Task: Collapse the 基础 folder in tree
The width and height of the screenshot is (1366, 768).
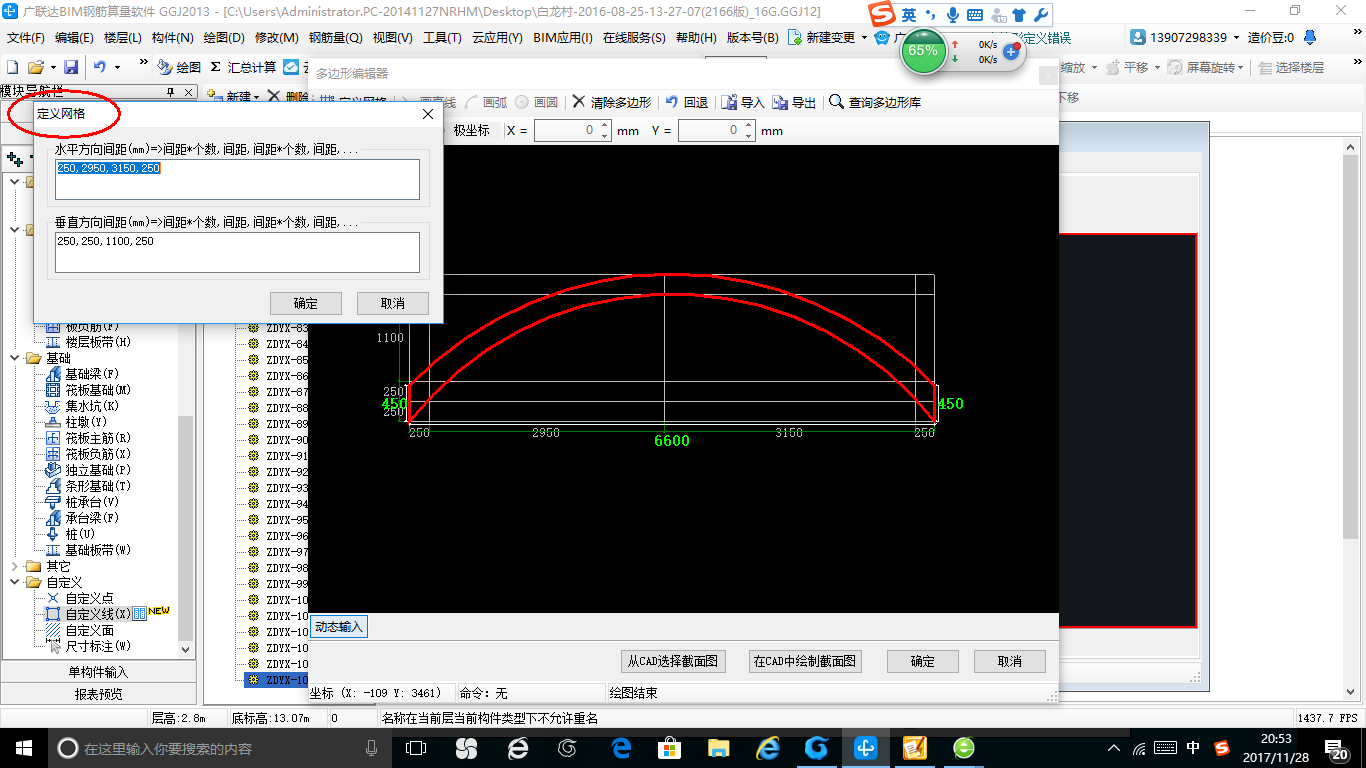Action: [x=15, y=358]
